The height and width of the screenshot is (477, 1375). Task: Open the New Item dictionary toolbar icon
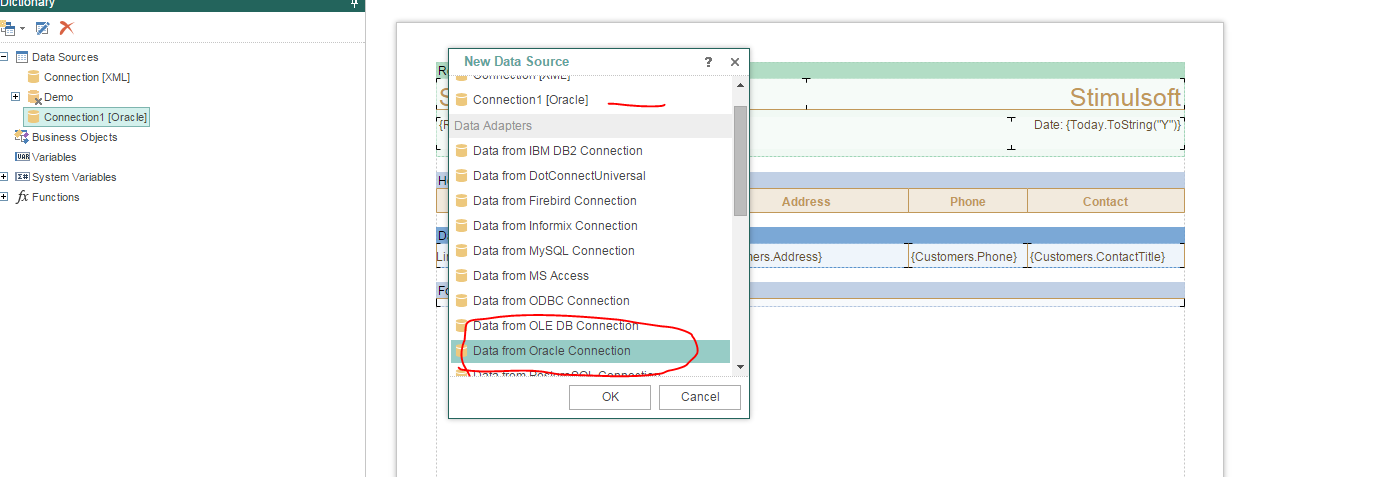point(8,28)
